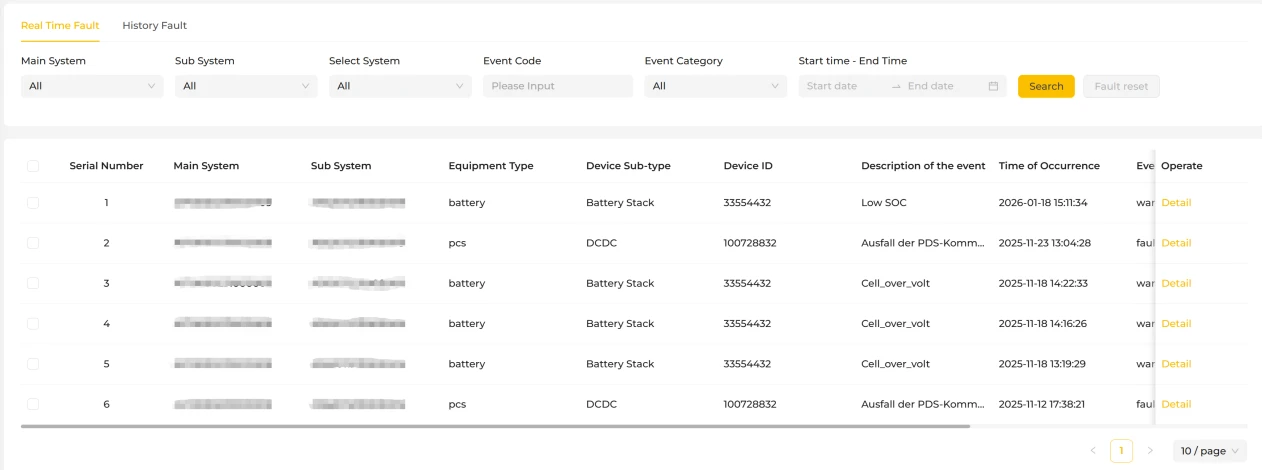
Task: Click DCDC sub-type in row 6
Action: point(601,404)
